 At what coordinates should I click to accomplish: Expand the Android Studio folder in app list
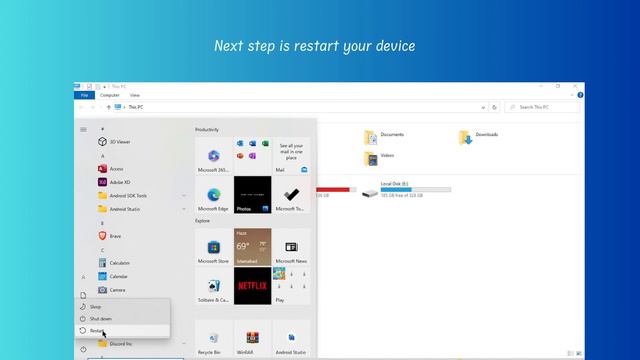(184, 209)
